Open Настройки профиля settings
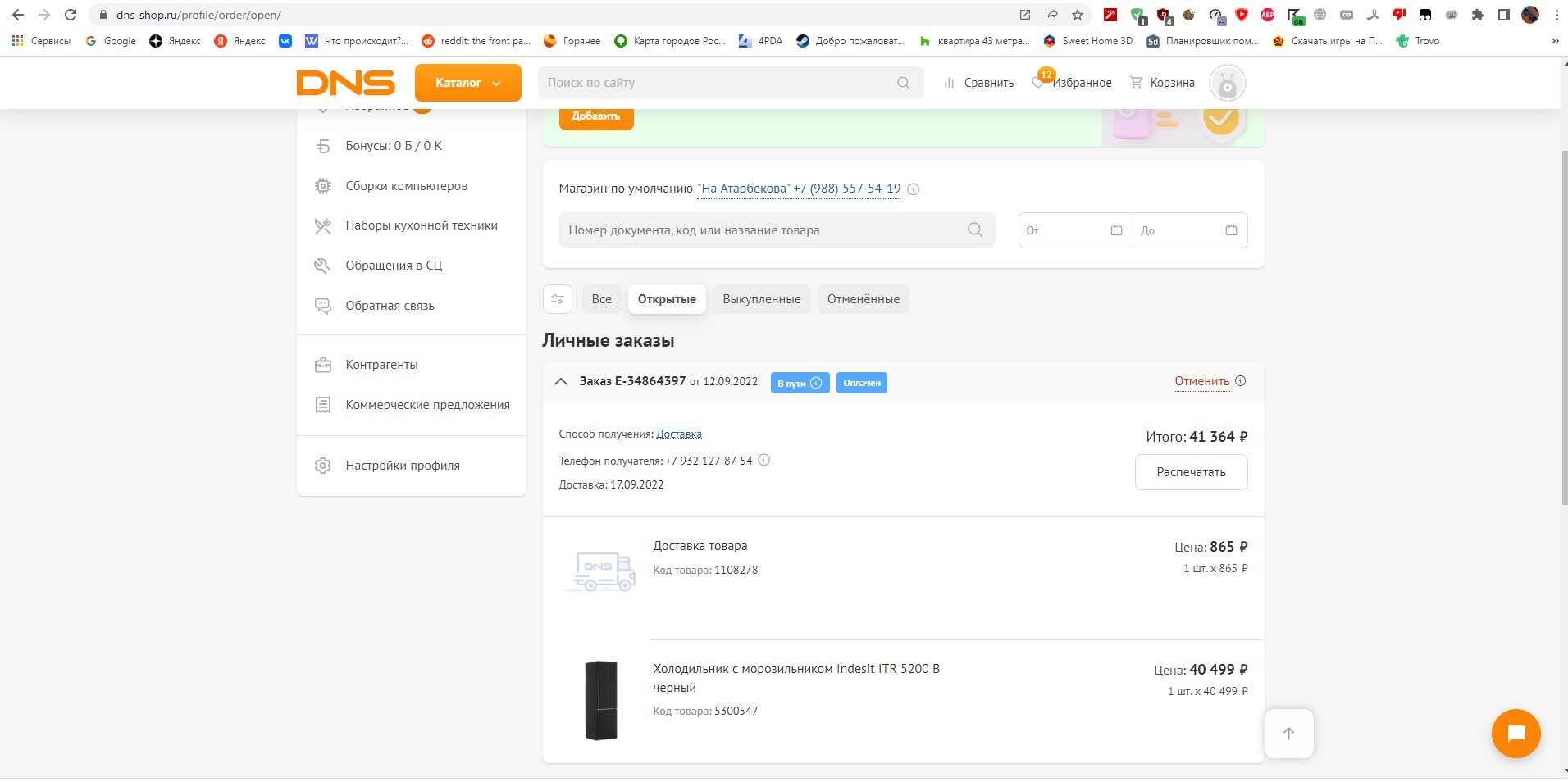This screenshot has height=782, width=1568. coord(402,466)
